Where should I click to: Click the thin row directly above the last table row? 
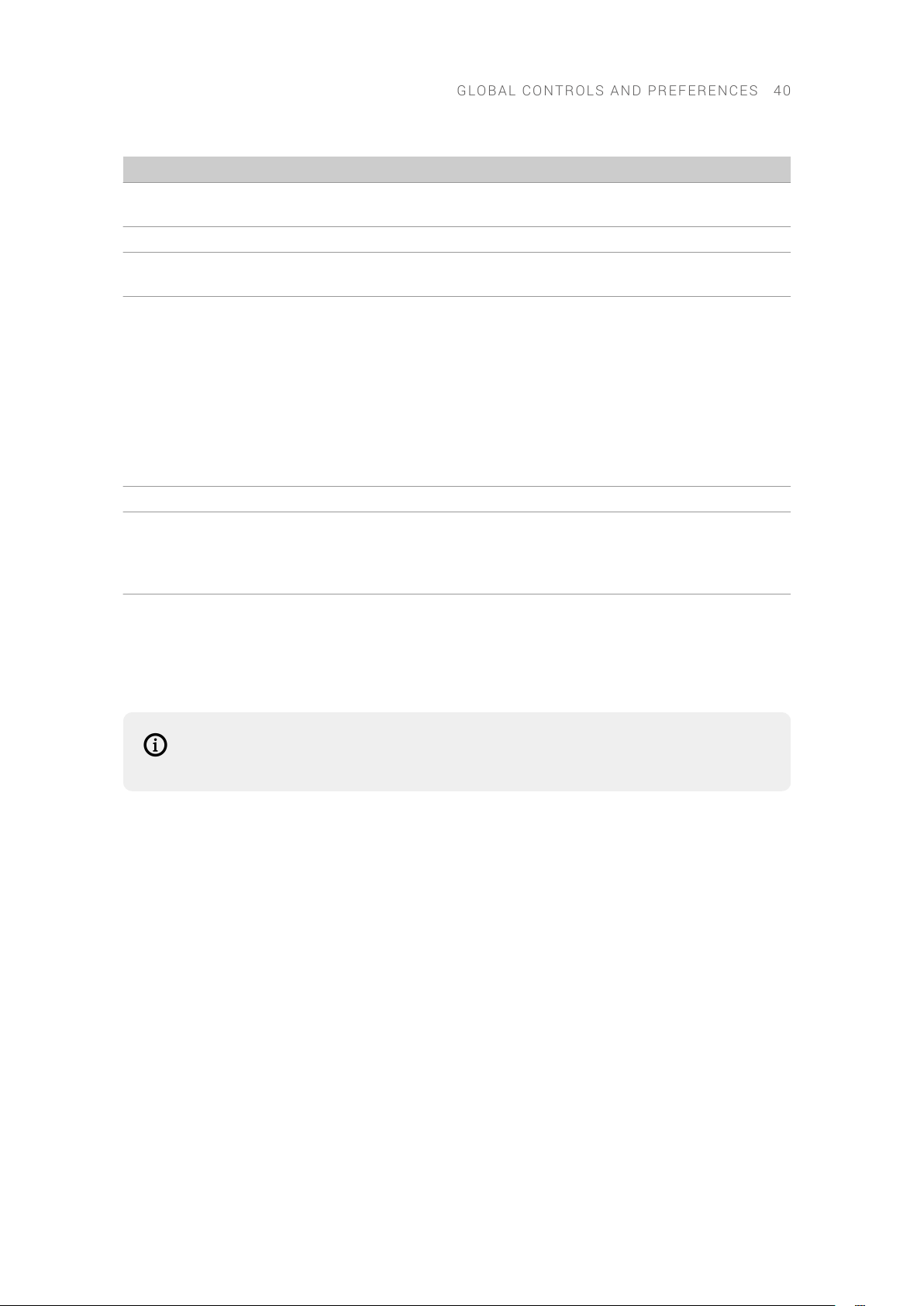(x=457, y=499)
